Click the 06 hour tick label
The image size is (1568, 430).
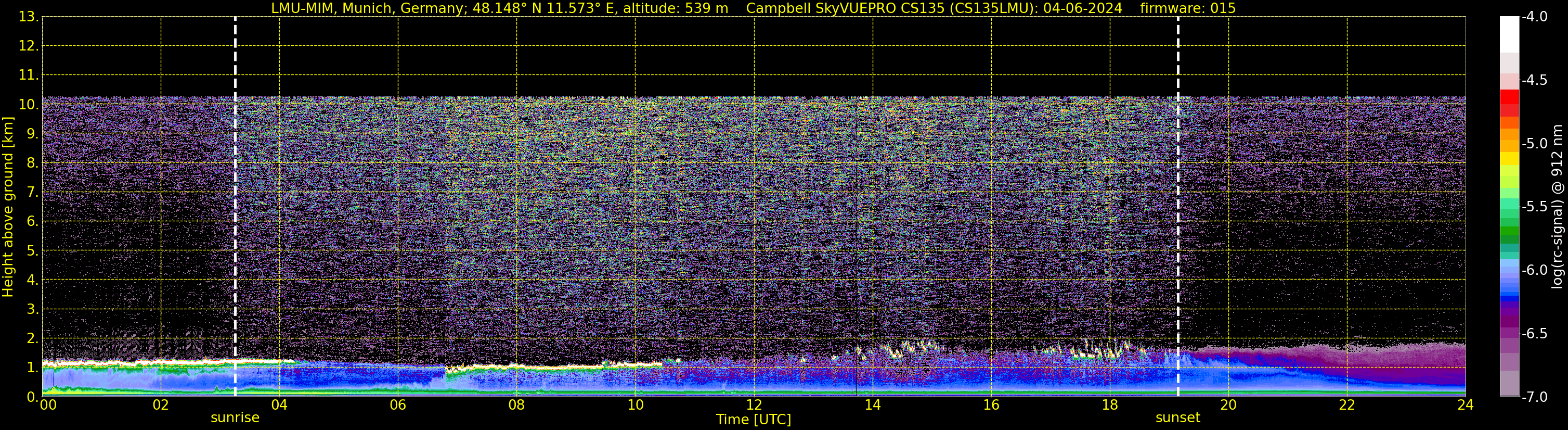398,406
